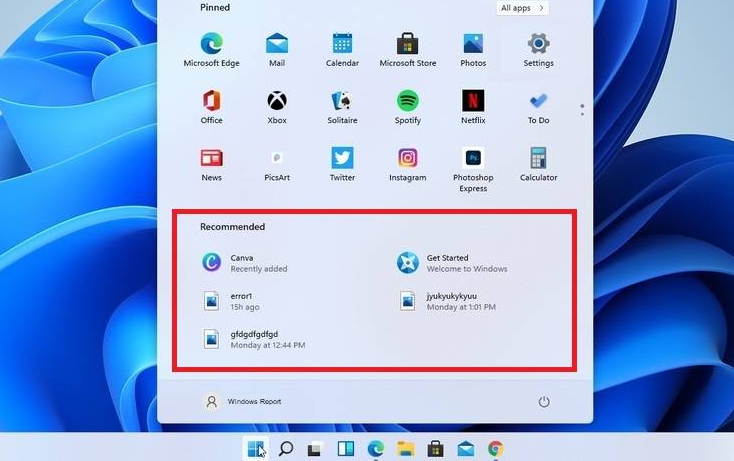Launch the Office app
Image resolution: width=734 pixels, height=461 pixels.
coord(212,107)
